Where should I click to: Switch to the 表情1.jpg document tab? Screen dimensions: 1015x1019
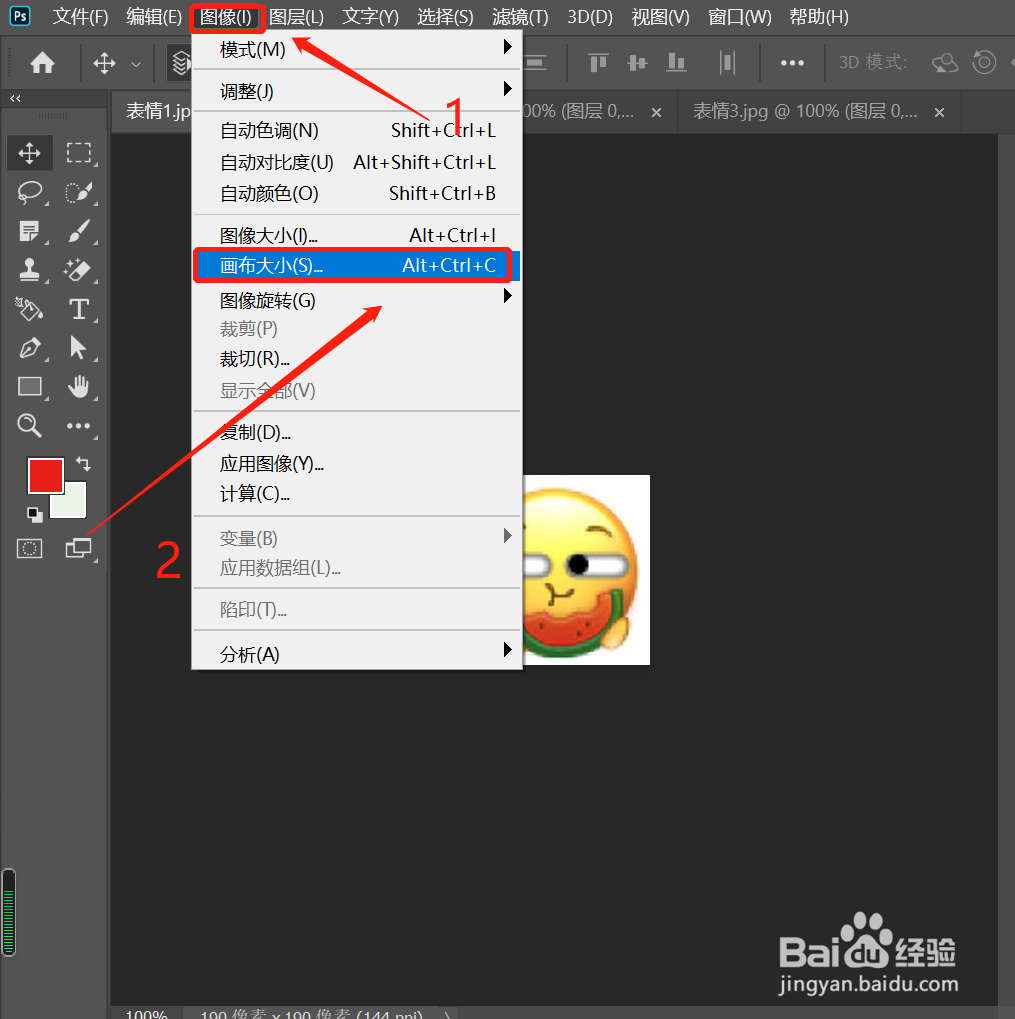(x=153, y=112)
